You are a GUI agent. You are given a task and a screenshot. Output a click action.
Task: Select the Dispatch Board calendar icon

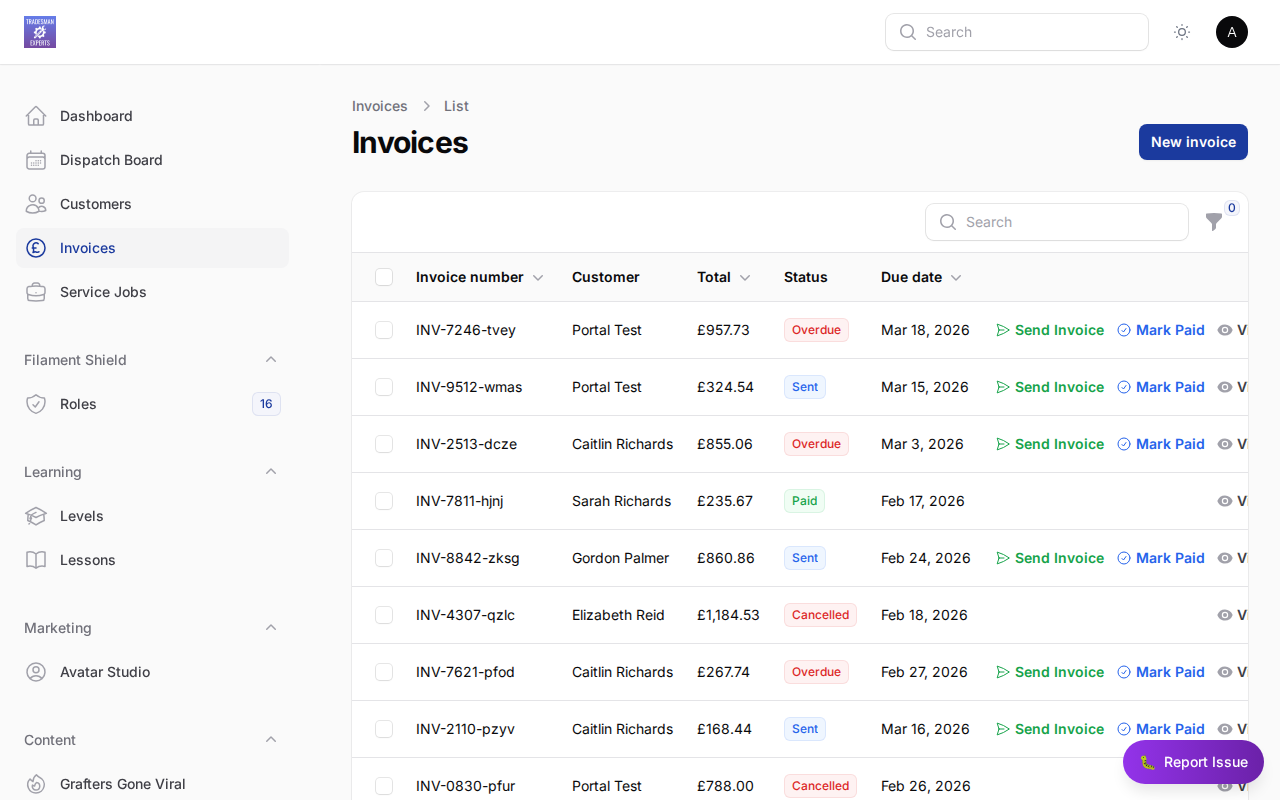pos(36,160)
